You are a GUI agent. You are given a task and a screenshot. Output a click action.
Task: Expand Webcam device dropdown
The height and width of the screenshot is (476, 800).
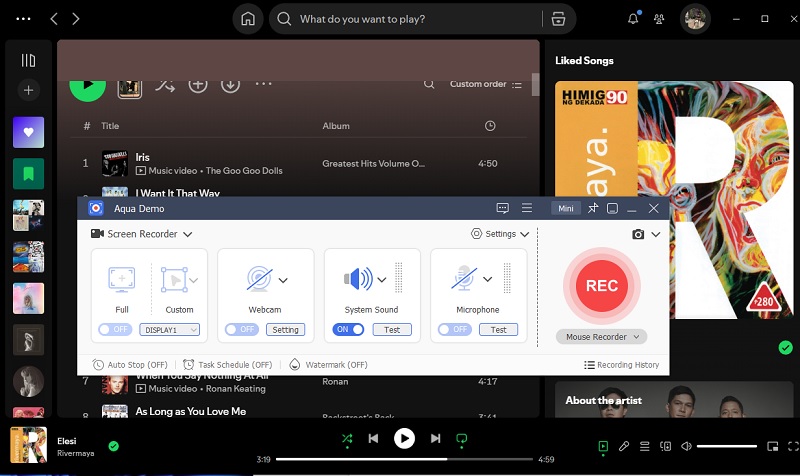283,280
